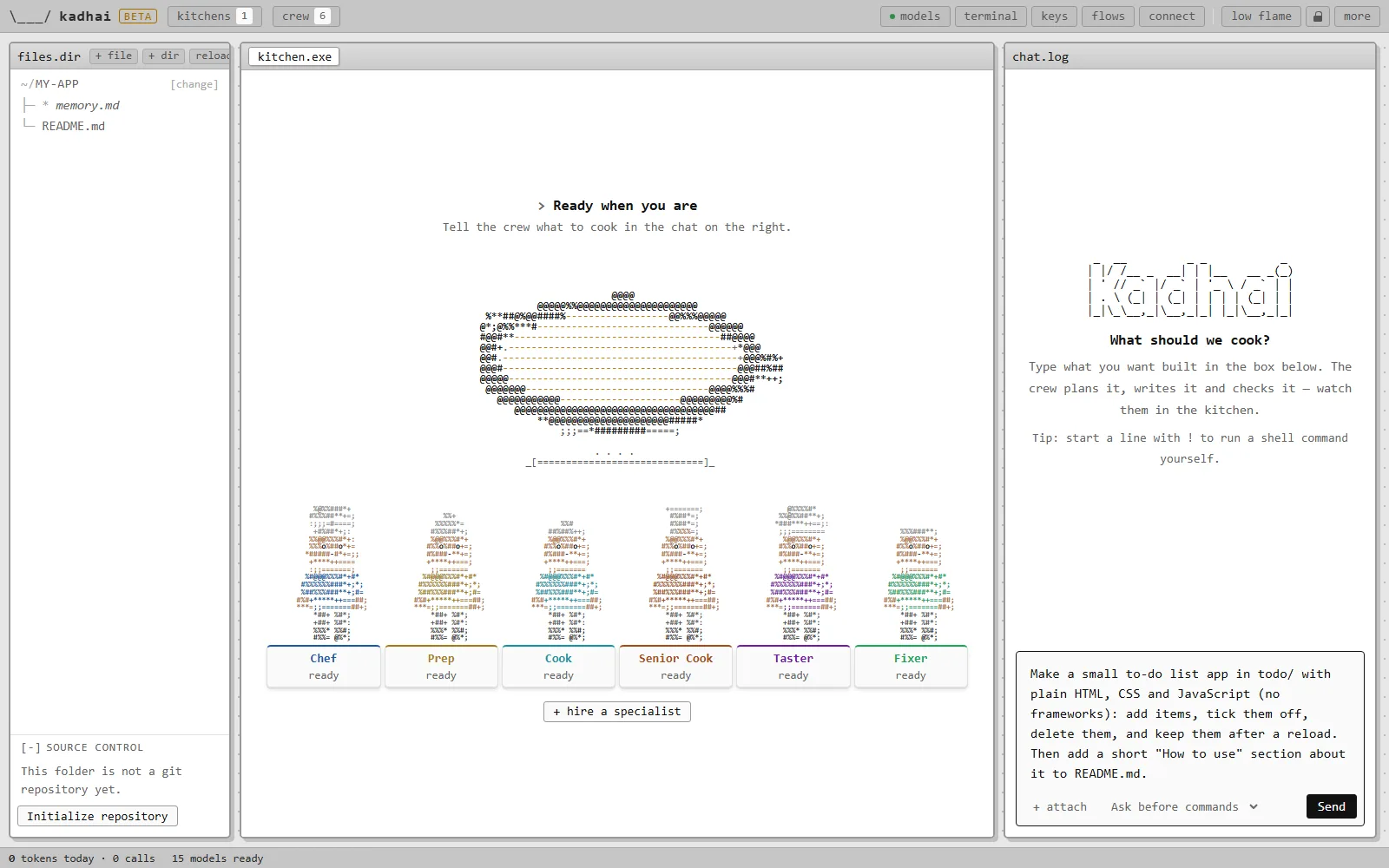Select the Cook card
Screen dimensions: 1389x868
(558, 667)
